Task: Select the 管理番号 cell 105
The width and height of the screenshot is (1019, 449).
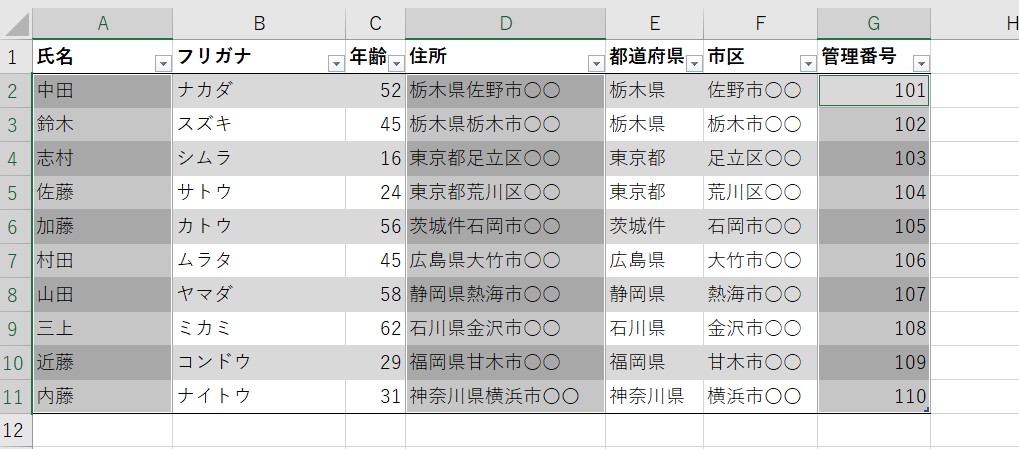Action: [874, 226]
